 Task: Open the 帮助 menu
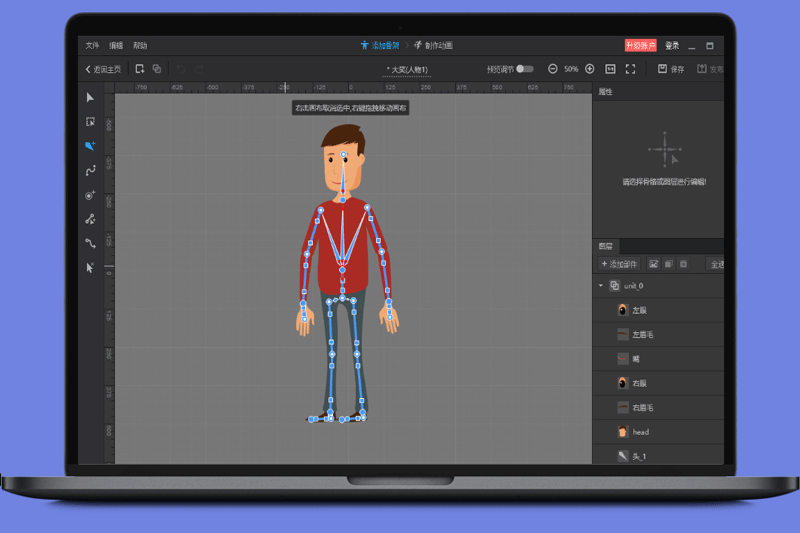(140, 46)
